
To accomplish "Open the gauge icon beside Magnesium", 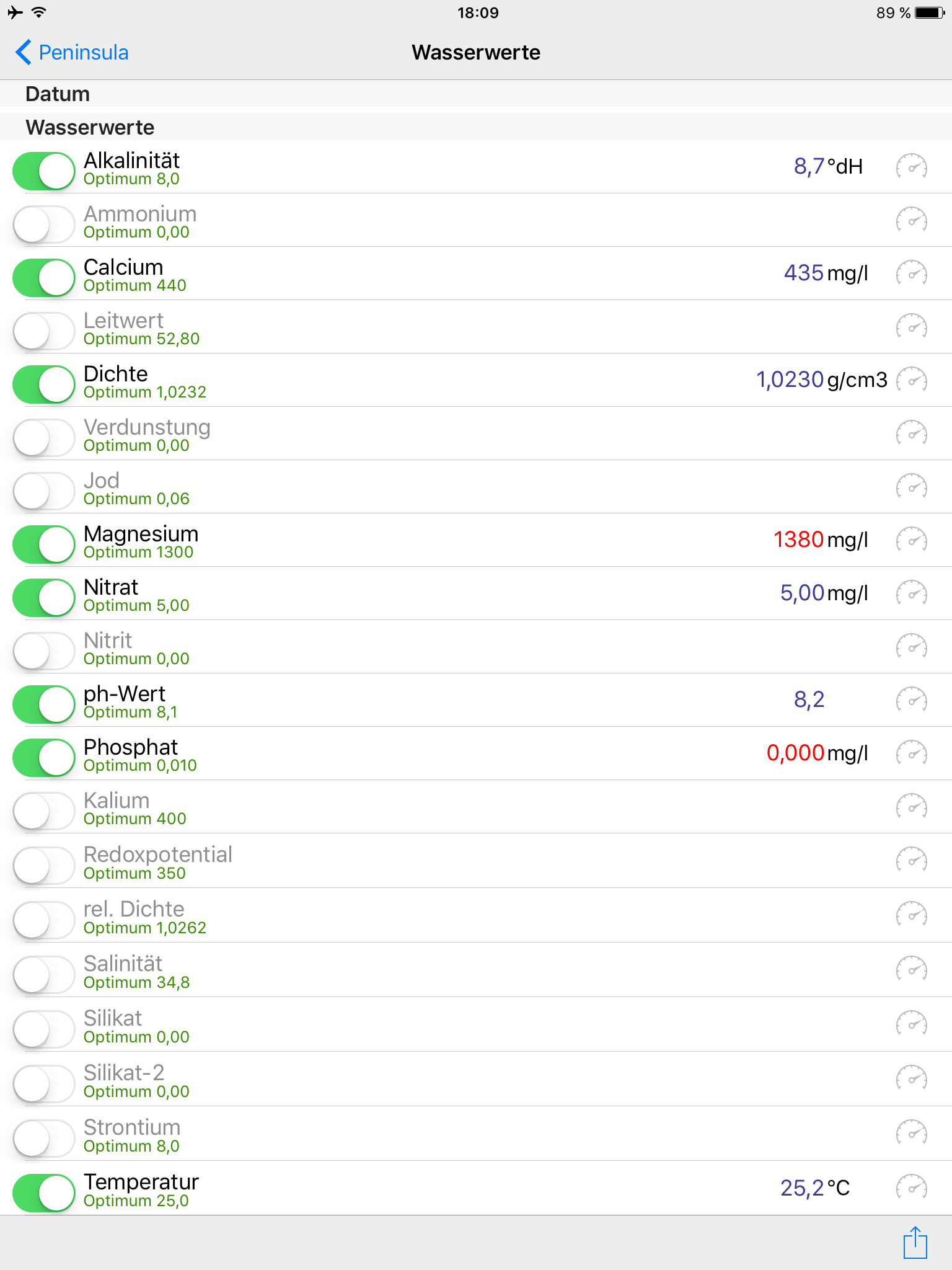I will click(x=911, y=540).
